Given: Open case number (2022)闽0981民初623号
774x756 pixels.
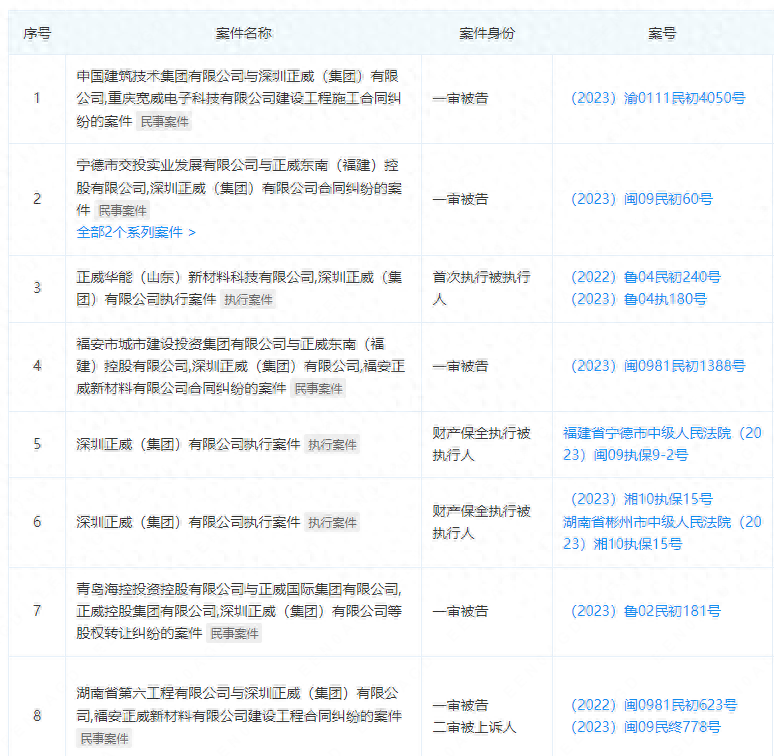Looking at the screenshot, I should [x=654, y=705].
